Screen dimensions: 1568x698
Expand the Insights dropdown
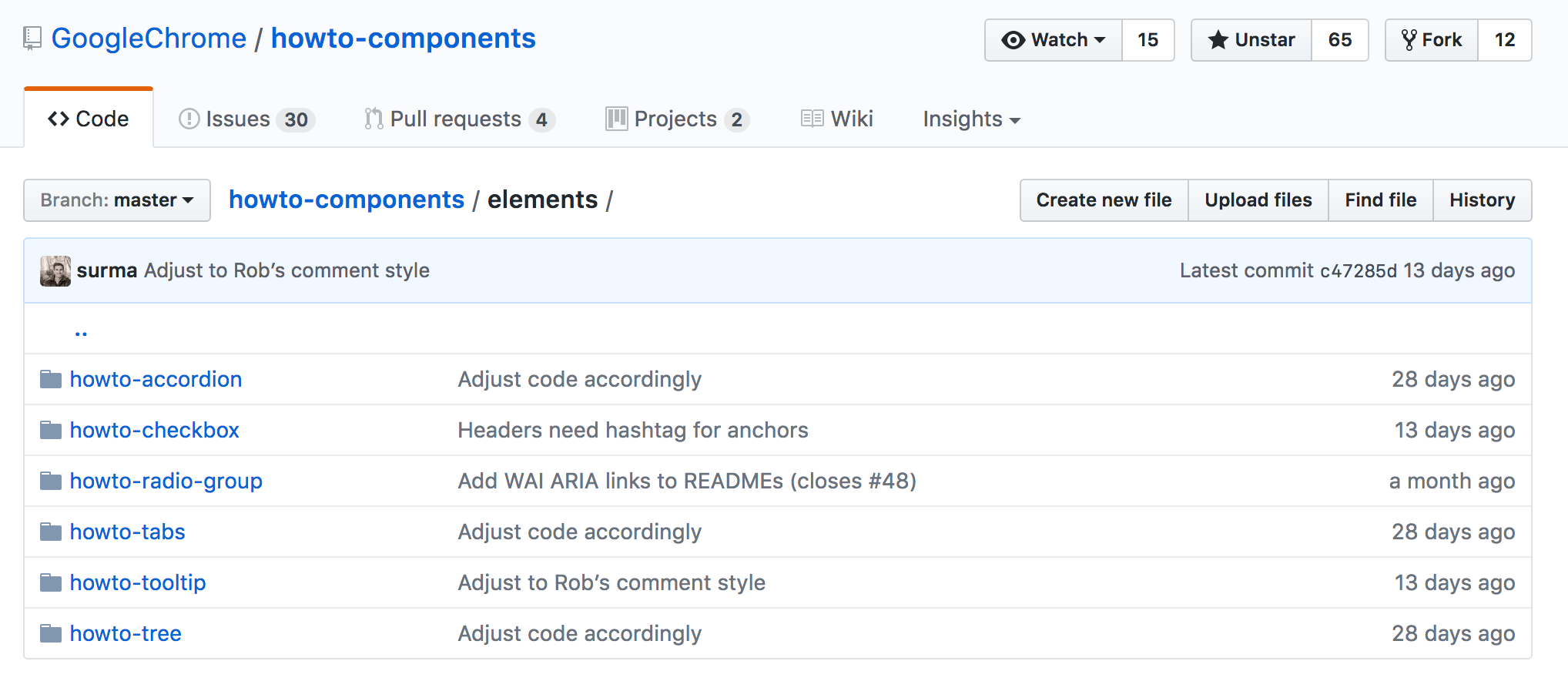click(972, 119)
